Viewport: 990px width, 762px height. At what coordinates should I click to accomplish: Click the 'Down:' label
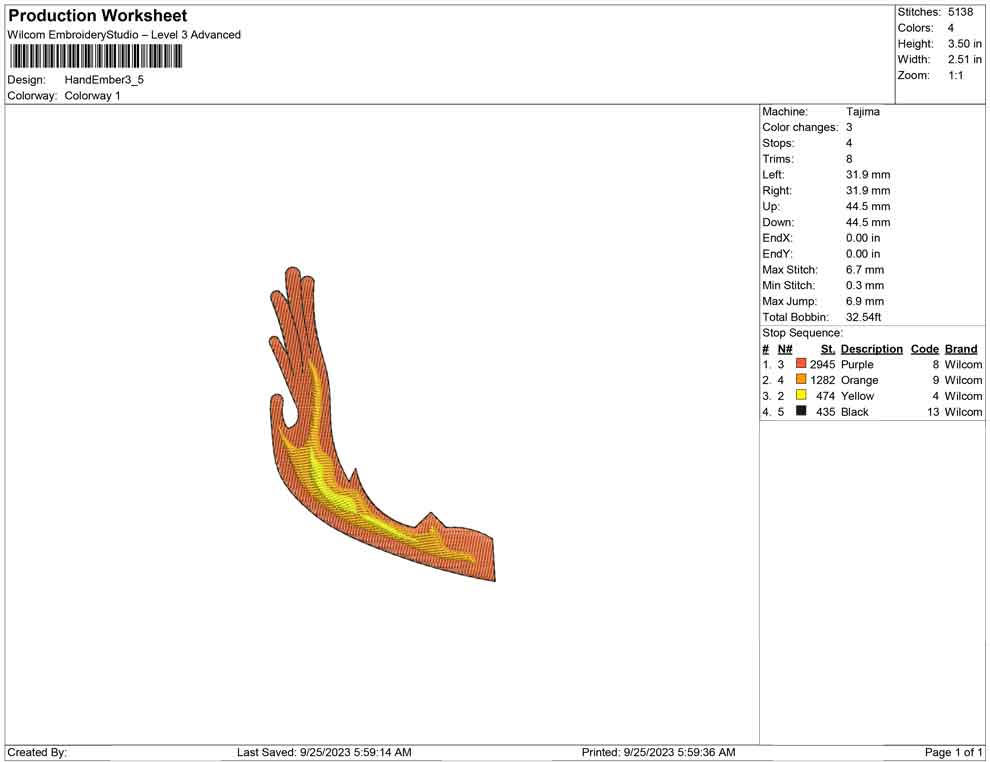pyautogui.click(x=778, y=222)
